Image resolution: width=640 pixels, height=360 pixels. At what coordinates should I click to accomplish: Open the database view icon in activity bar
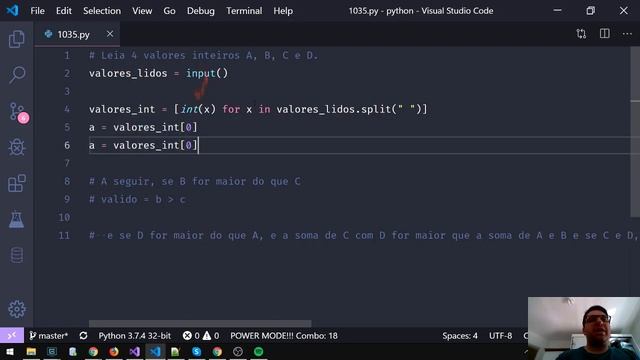[17, 255]
